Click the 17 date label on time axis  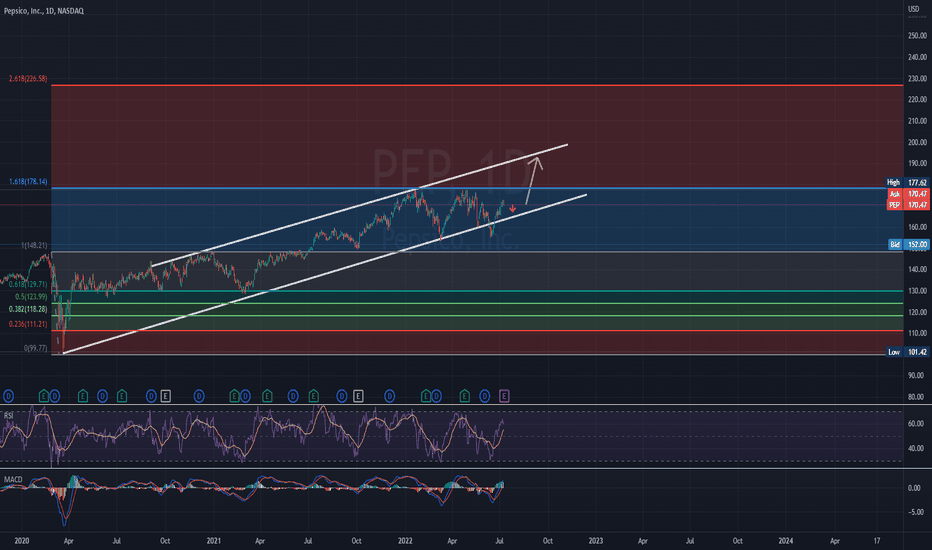point(877,540)
